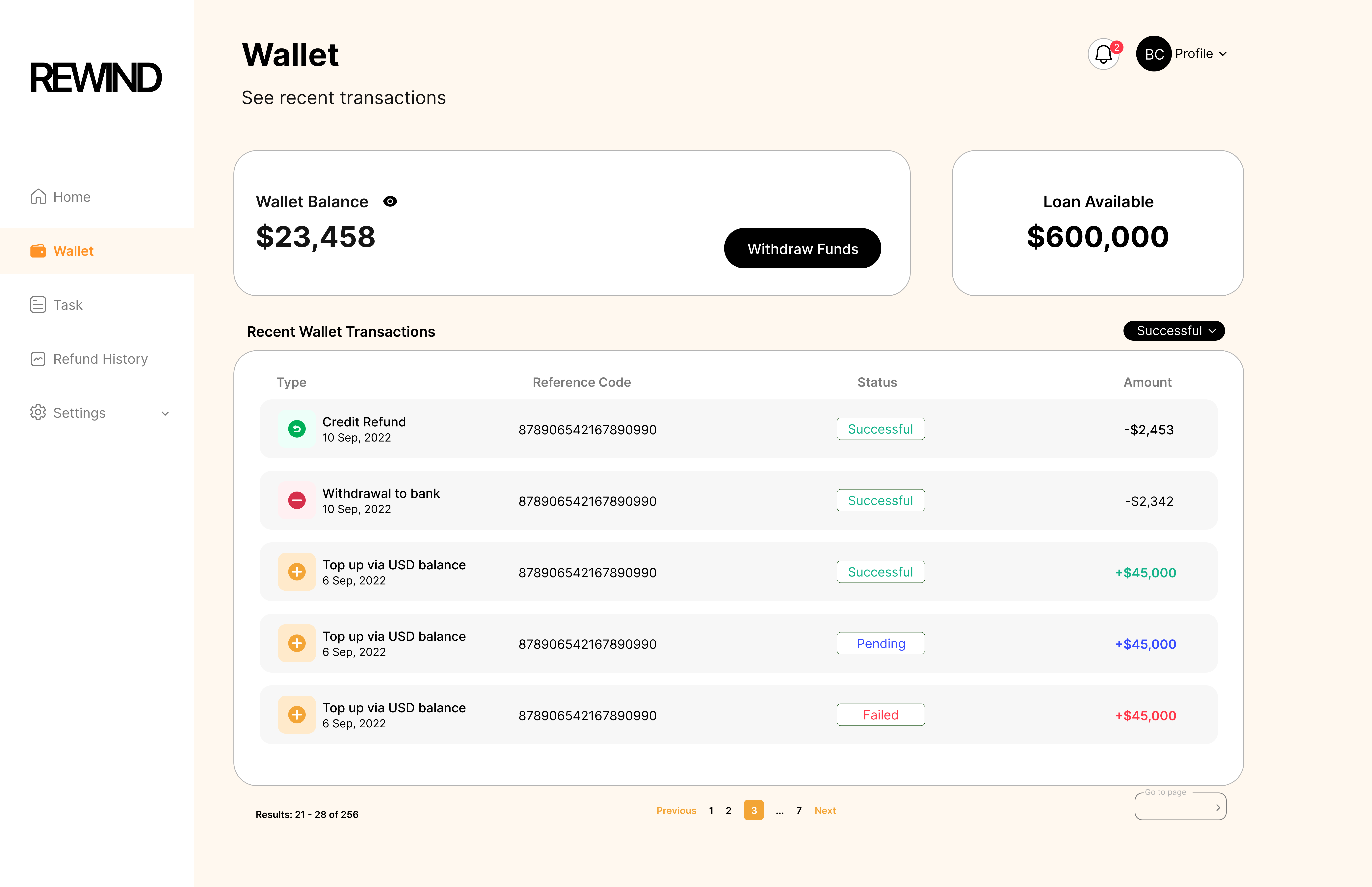
Task: Click the Refund History chart icon
Action: tap(38, 359)
